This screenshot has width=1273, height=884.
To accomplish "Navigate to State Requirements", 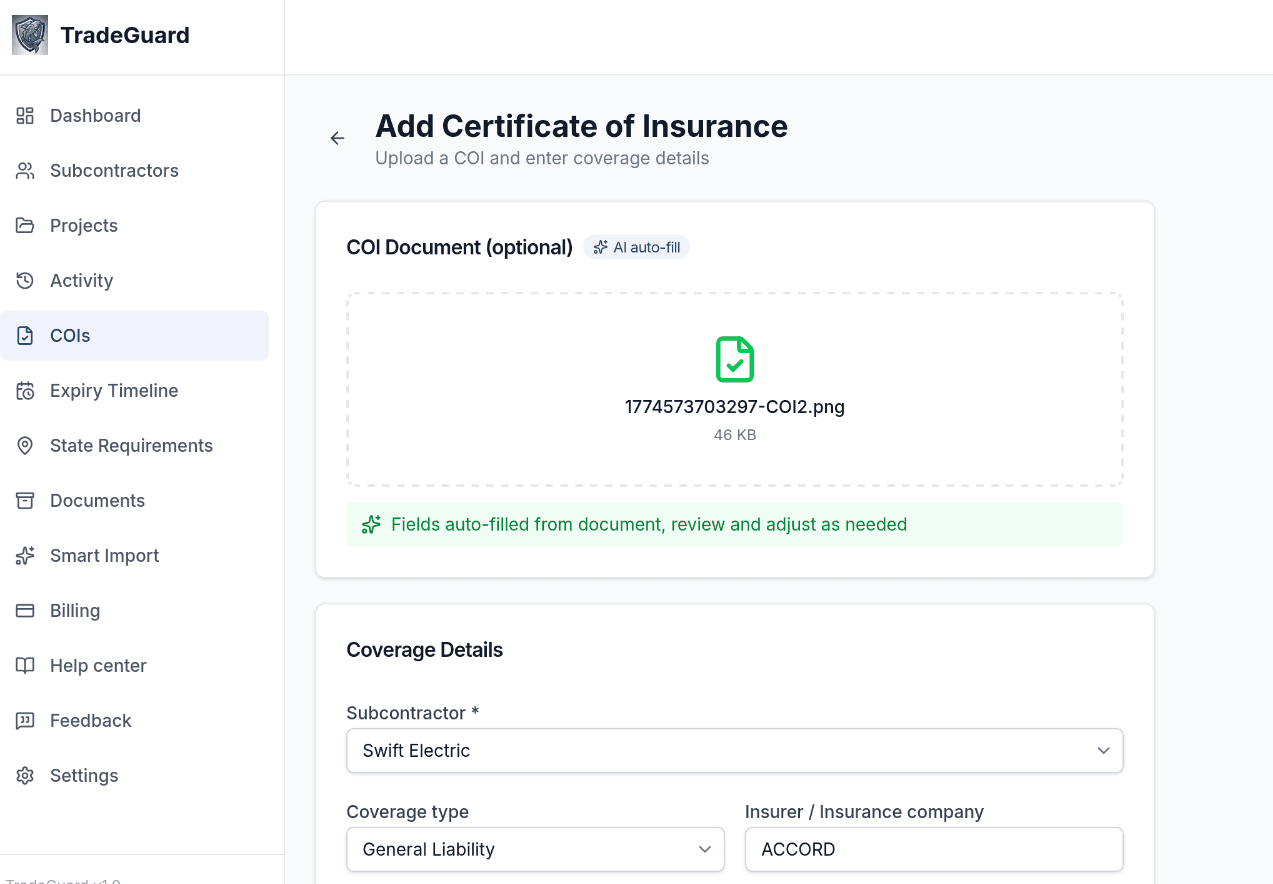I will (134, 446).
